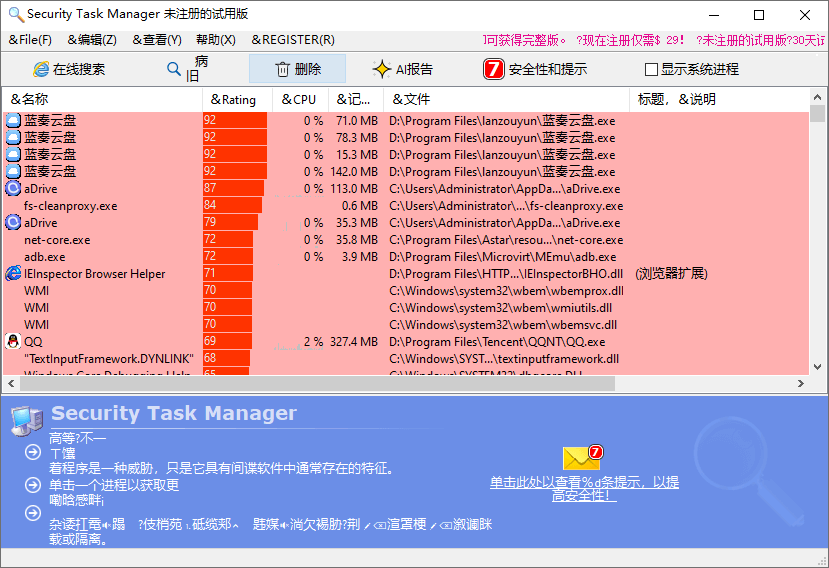Select the WMI row for wmiutils.dll
This screenshot has height=568, width=829.
(x=406, y=307)
